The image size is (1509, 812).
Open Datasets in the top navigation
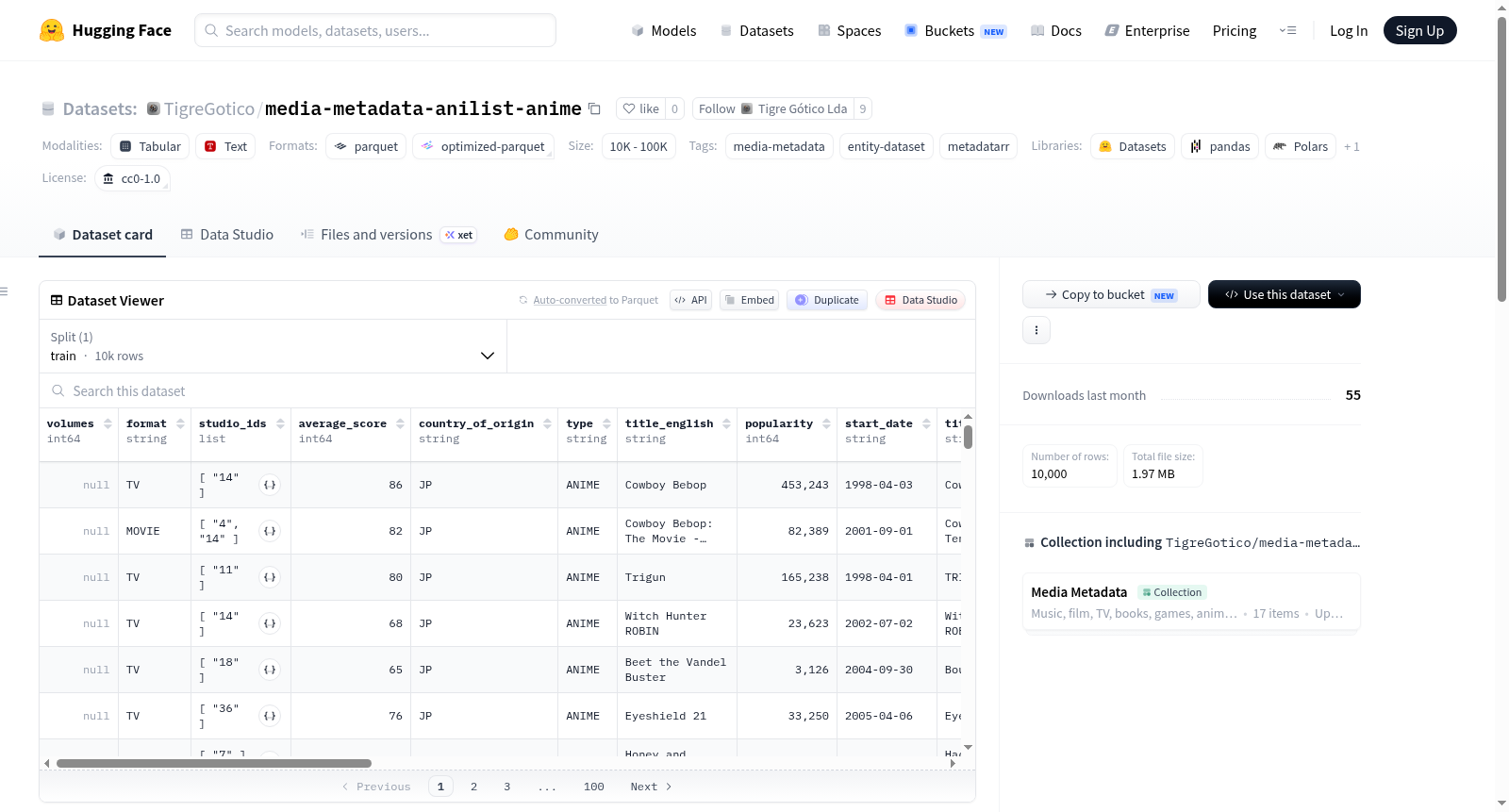point(757,30)
